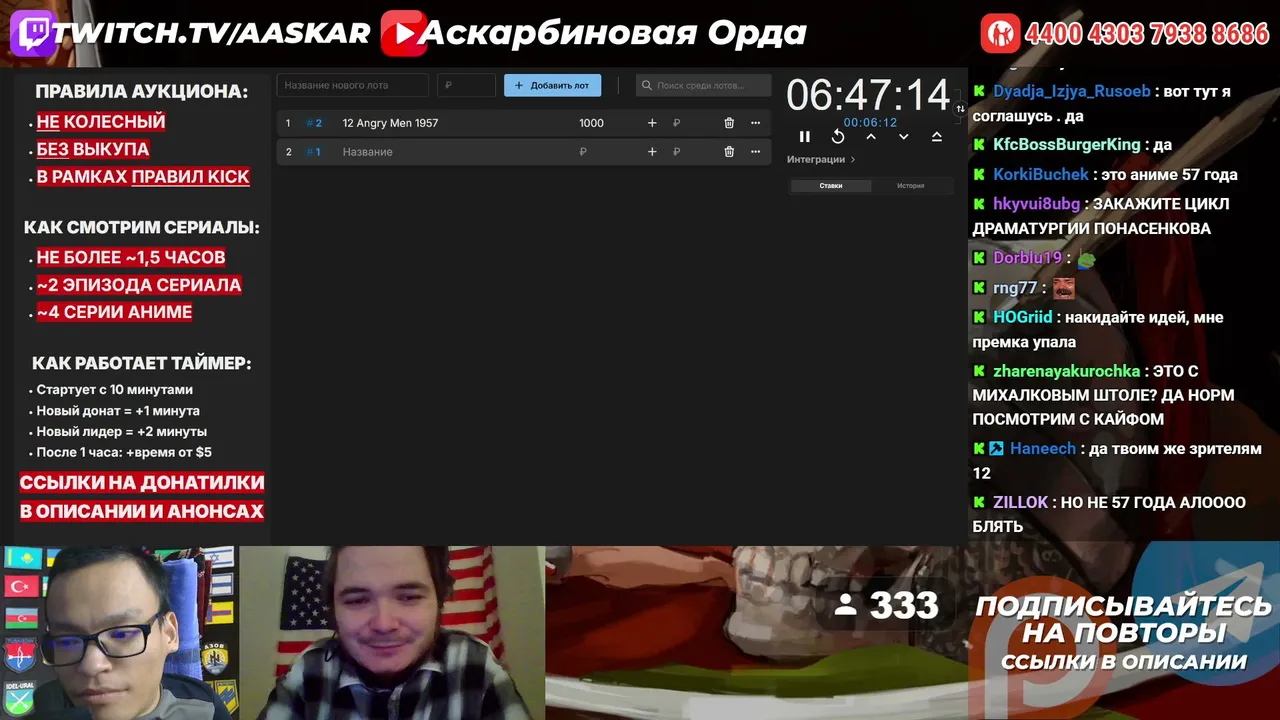
Task: Click the blue 00:06:12 elapsed time
Action: (x=870, y=122)
